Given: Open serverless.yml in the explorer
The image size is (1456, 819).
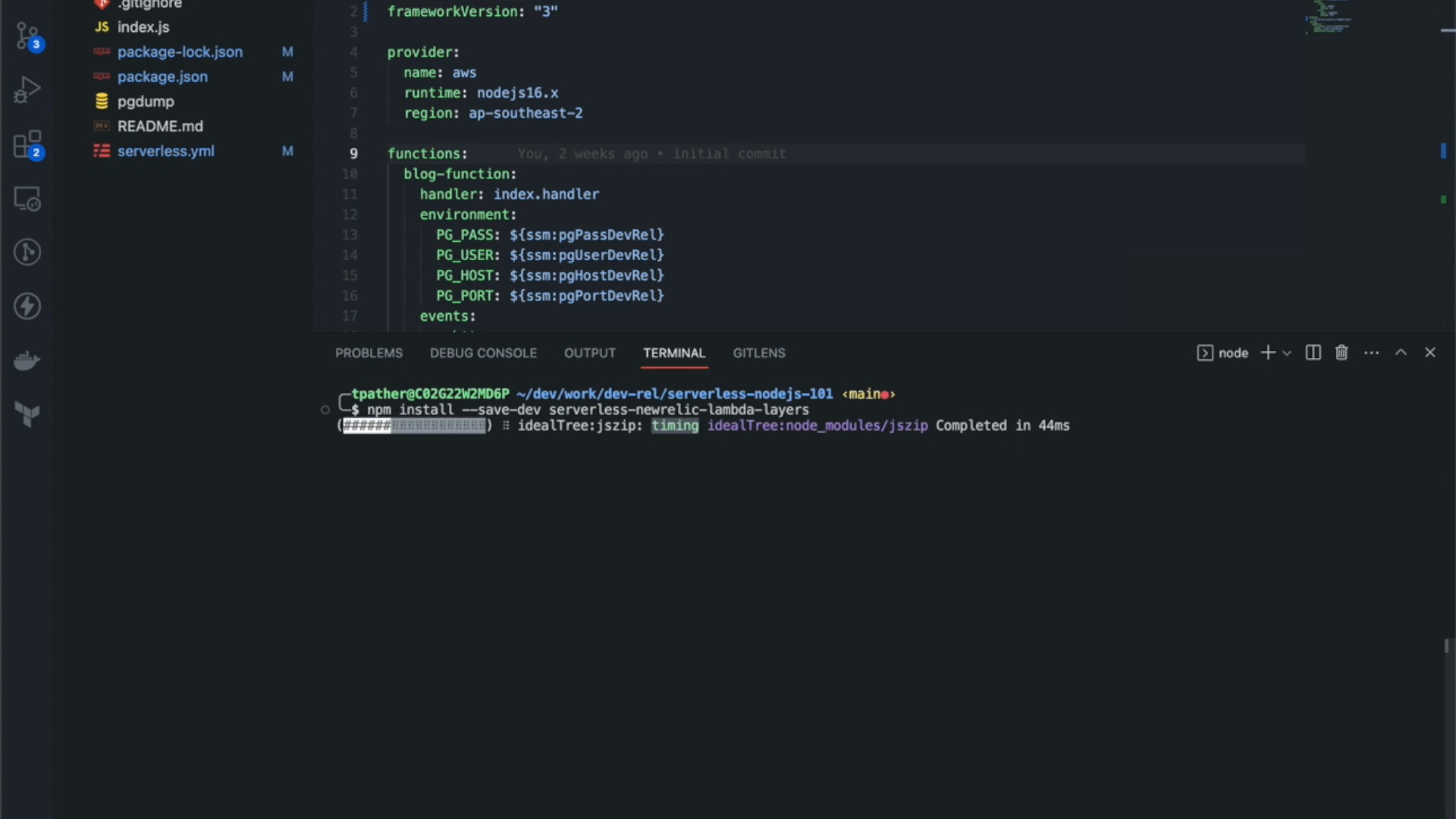Looking at the screenshot, I should (165, 152).
